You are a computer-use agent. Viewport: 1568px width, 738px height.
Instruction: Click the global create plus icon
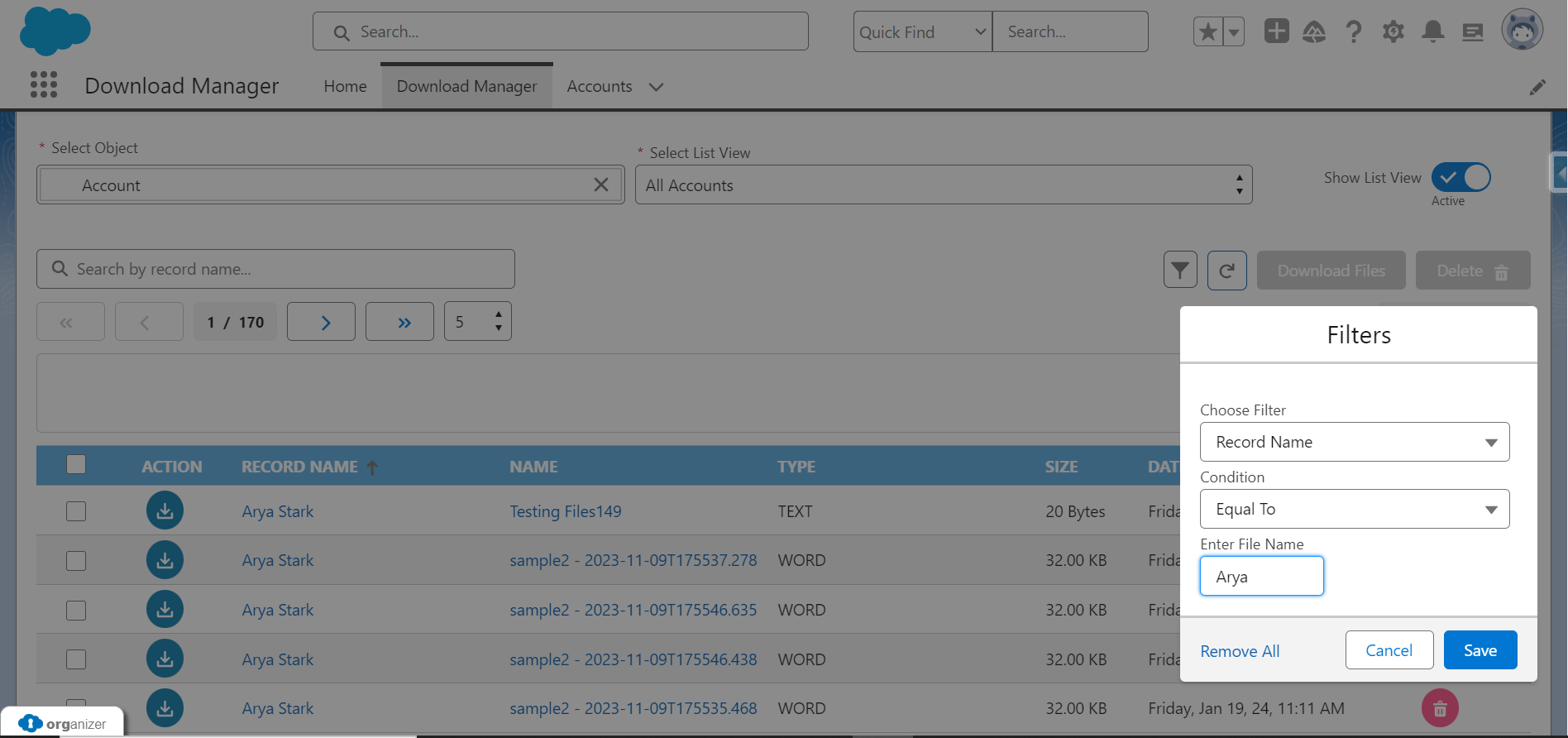pos(1276,31)
